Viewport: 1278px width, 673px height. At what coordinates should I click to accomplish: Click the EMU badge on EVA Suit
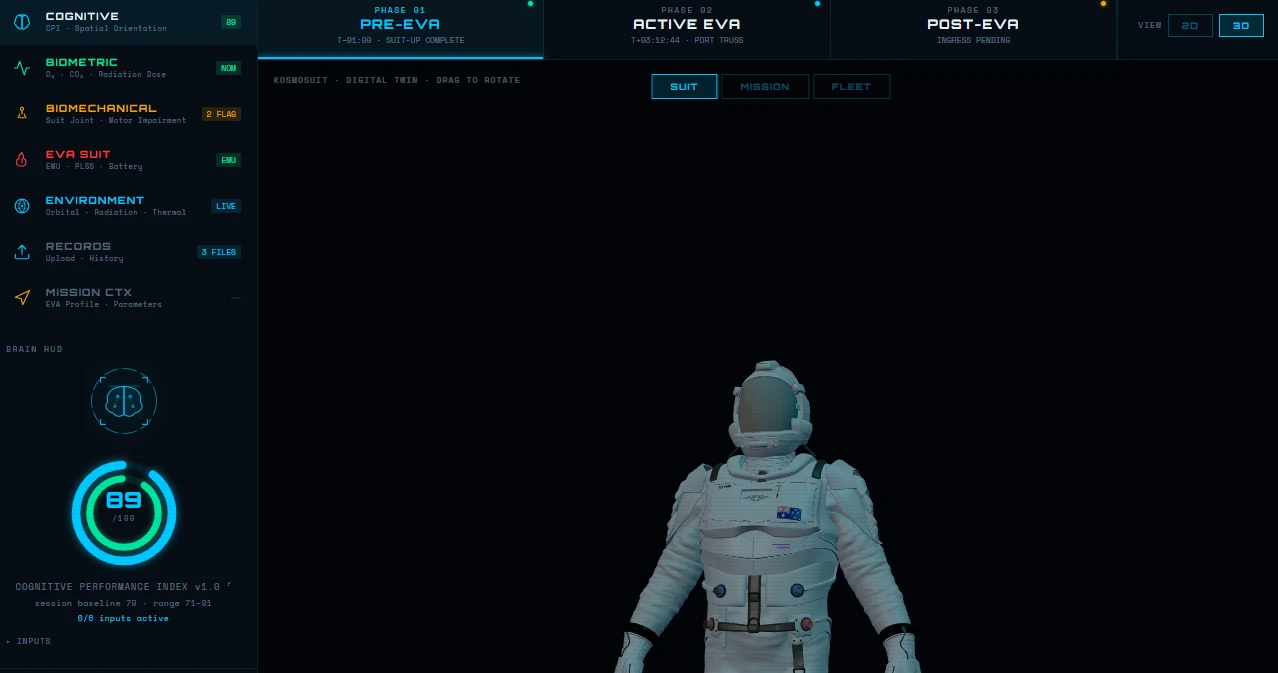pyautogui.click(x=229, y=160)
